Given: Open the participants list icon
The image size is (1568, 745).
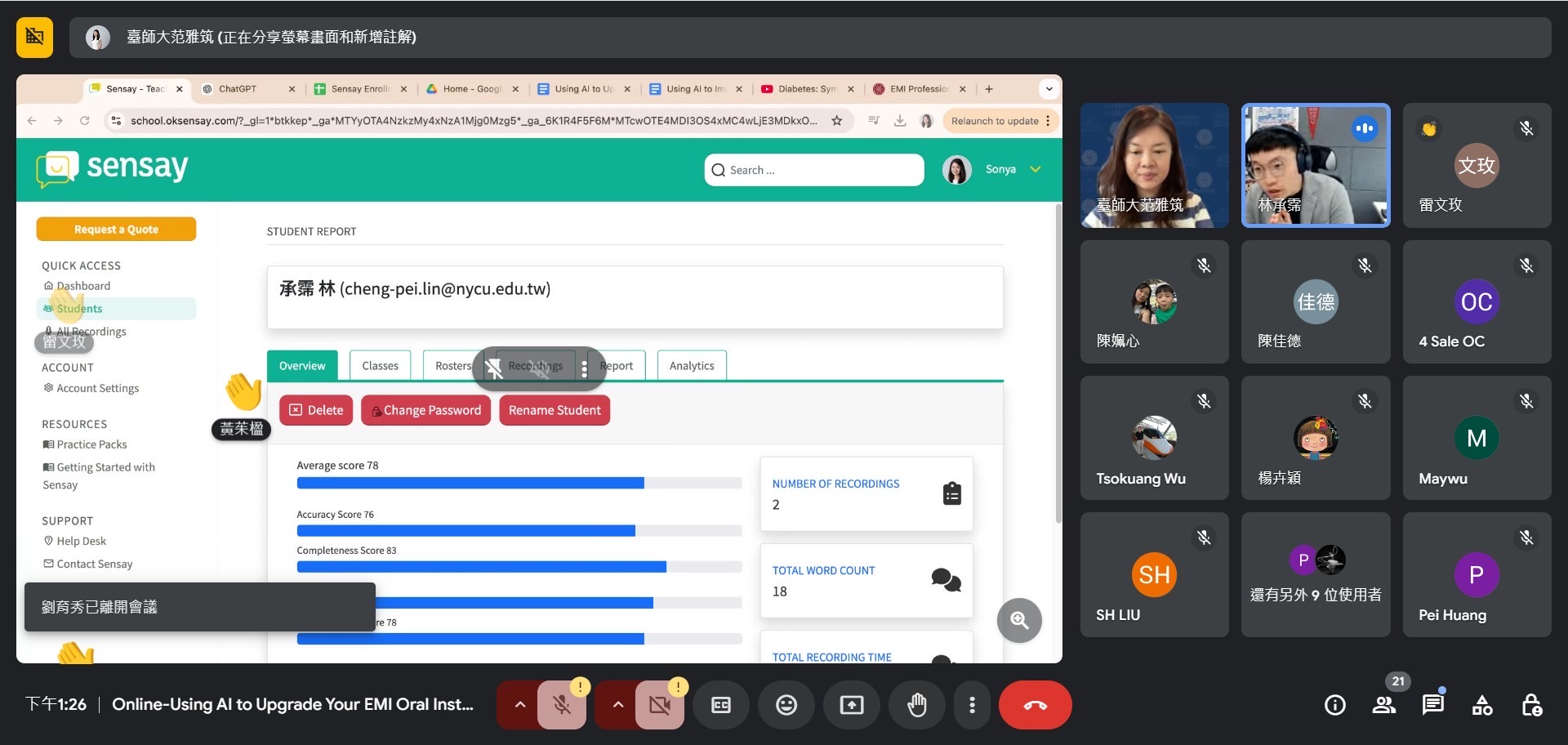Looking at the screenshot, I should point(1383,705).
